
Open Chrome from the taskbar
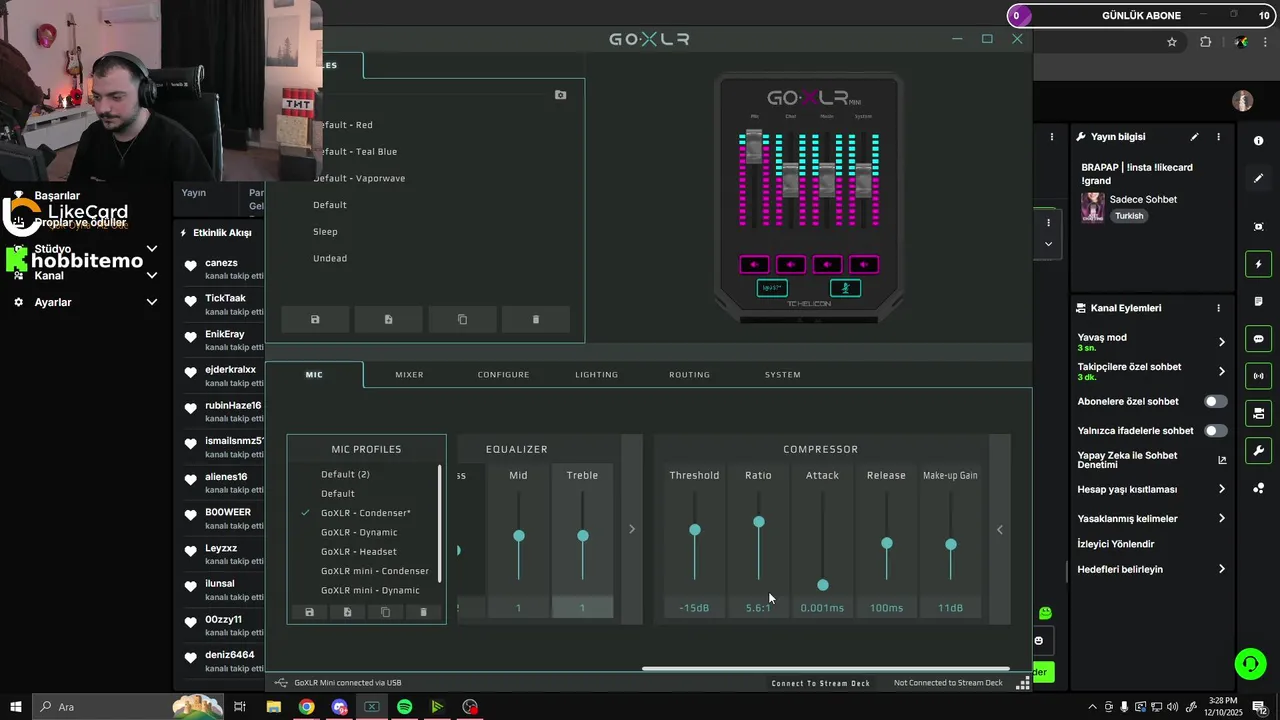click(306, 707)
